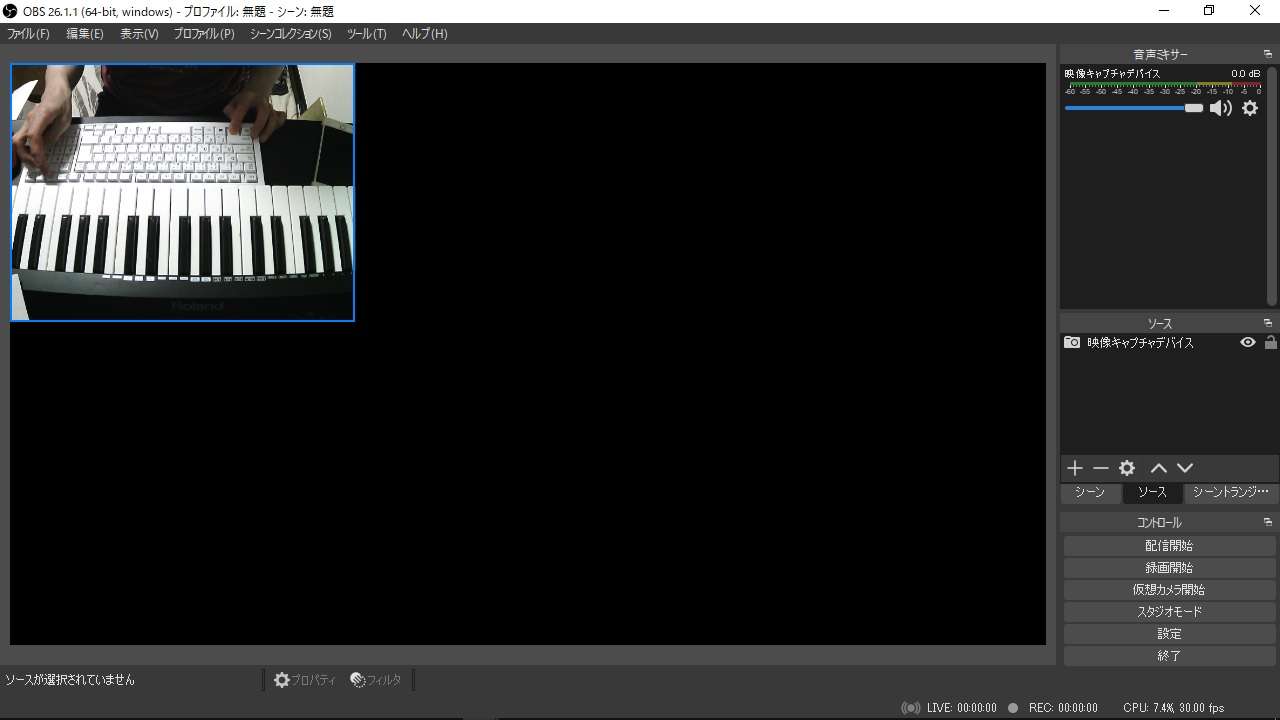Click the audio mixer volume slider handle

click(1194, 108)
